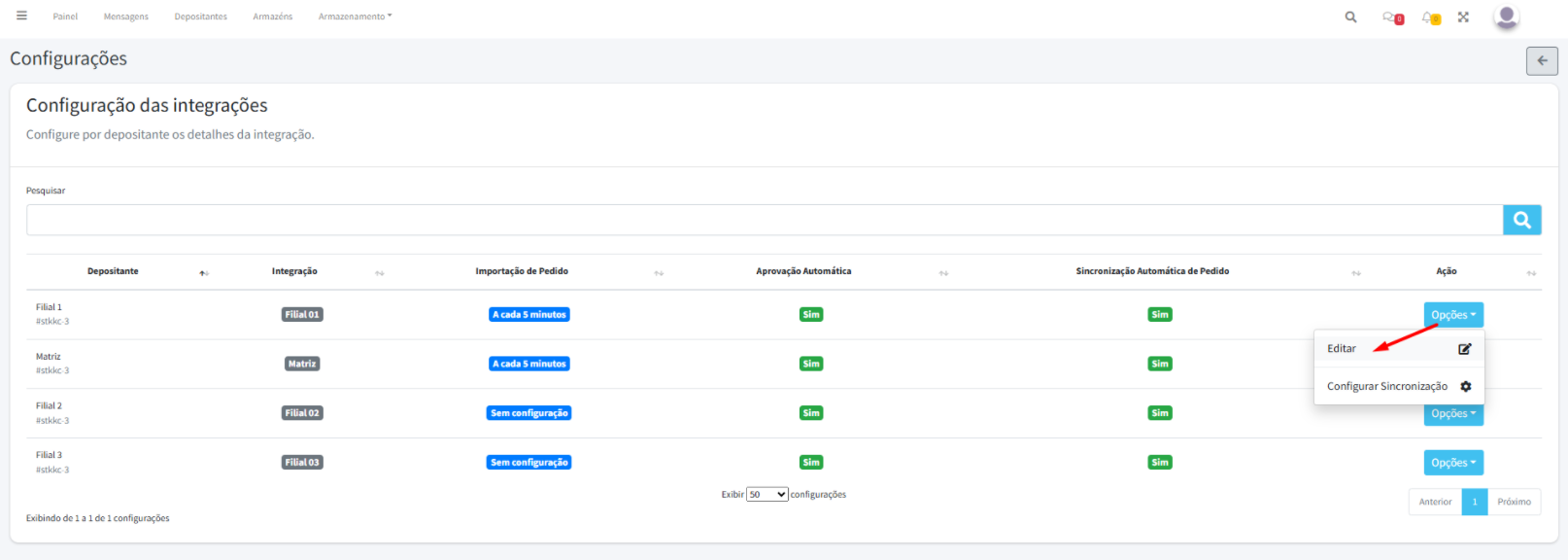Sort table by Depositante column

point(204,272)
